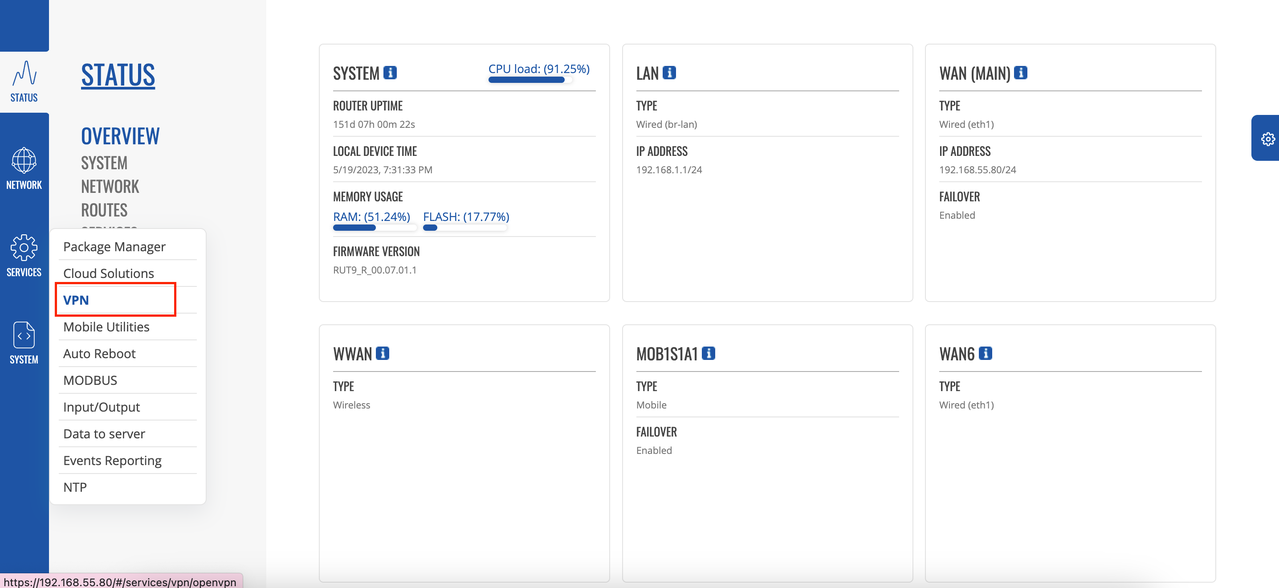Image resolution: width=1279 pixels, height=588 pixels.
Task: Select the MODBUS menu entry
Action: (x=90, y=380)
